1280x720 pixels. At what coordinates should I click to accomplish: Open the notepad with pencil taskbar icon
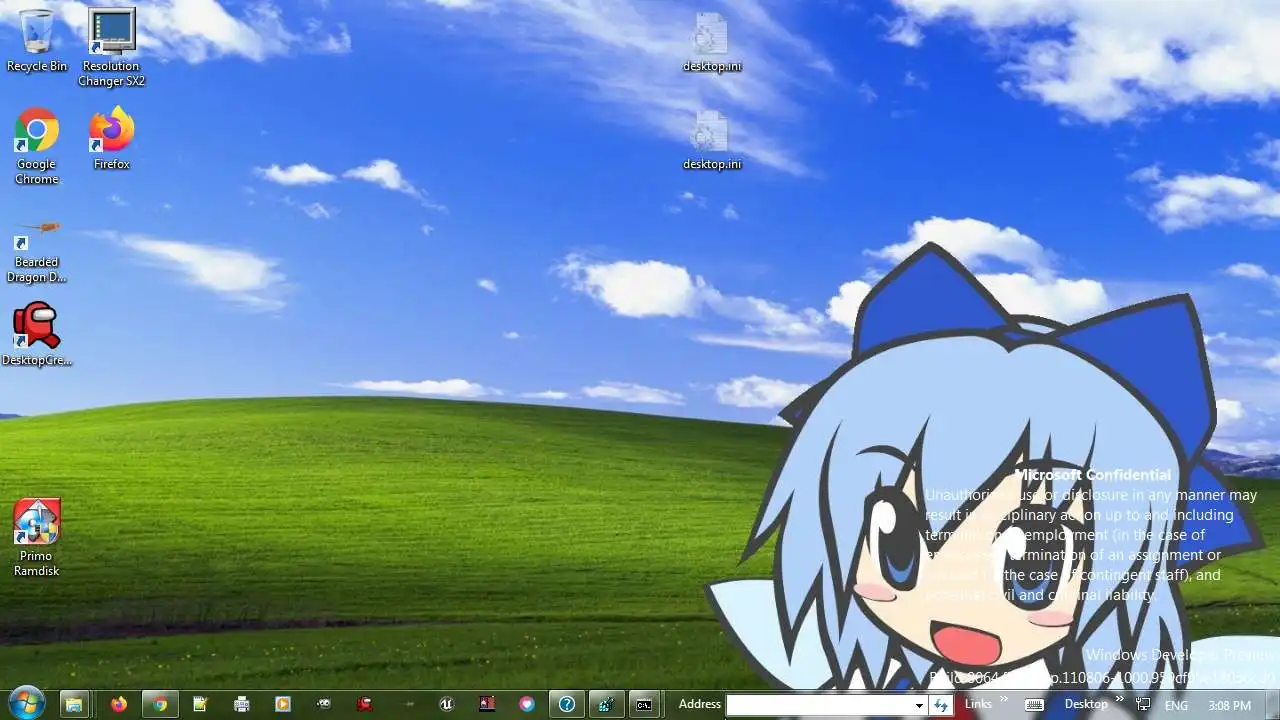point(200,704)
